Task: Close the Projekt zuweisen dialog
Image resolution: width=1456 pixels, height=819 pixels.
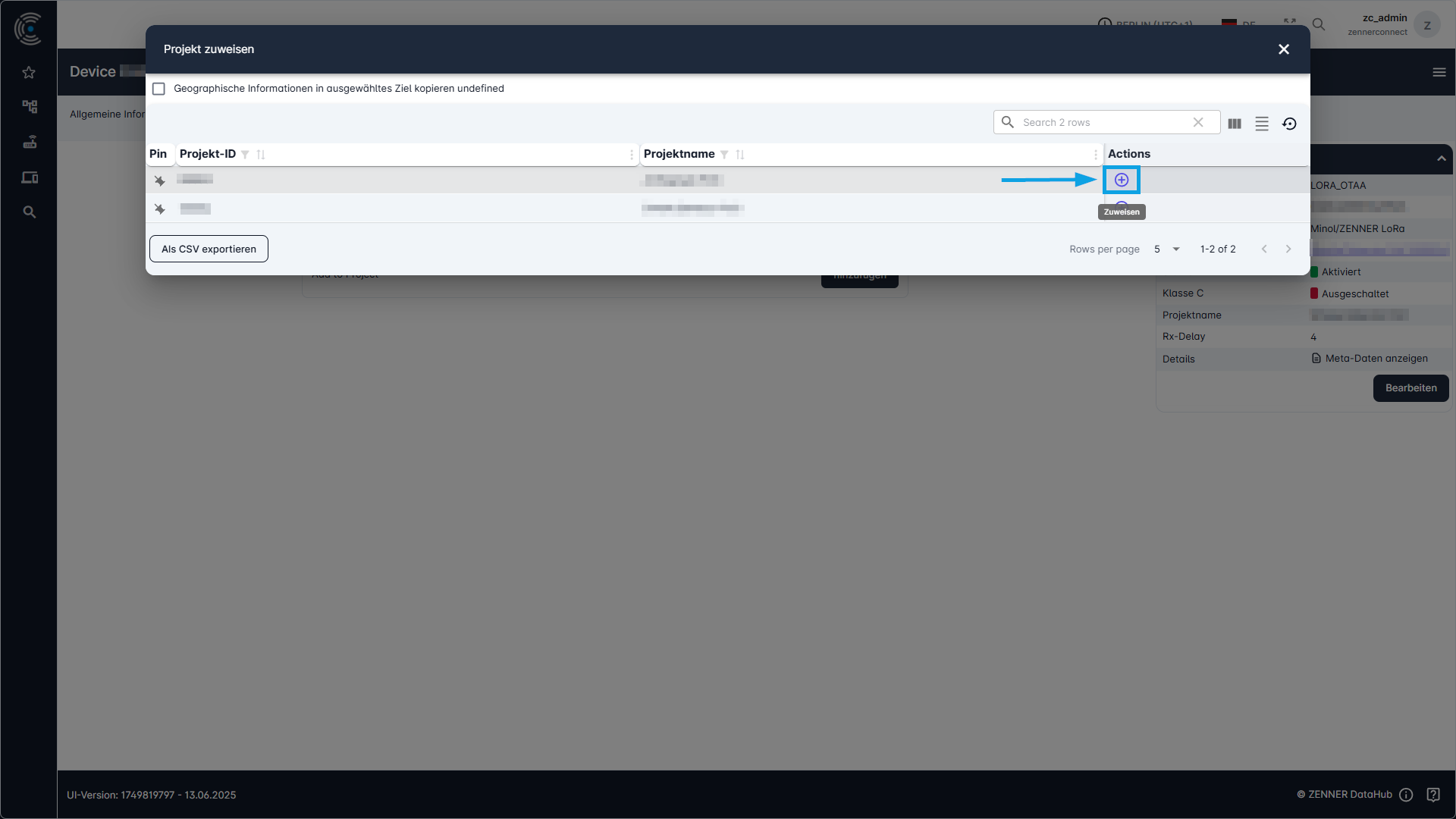Action: [x=1284, y=49]
